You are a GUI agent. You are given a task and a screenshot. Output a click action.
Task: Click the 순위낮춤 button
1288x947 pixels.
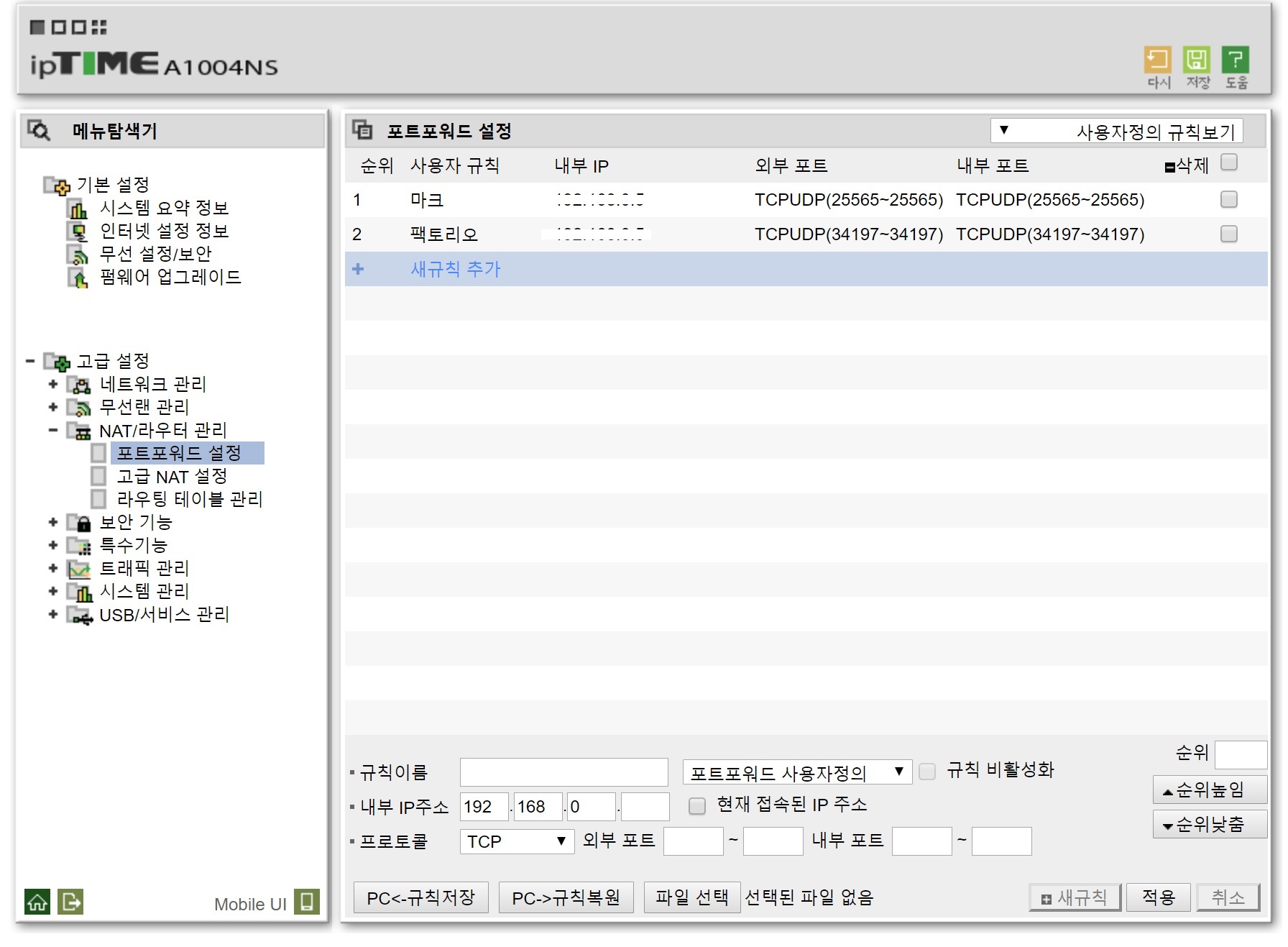1210,824
